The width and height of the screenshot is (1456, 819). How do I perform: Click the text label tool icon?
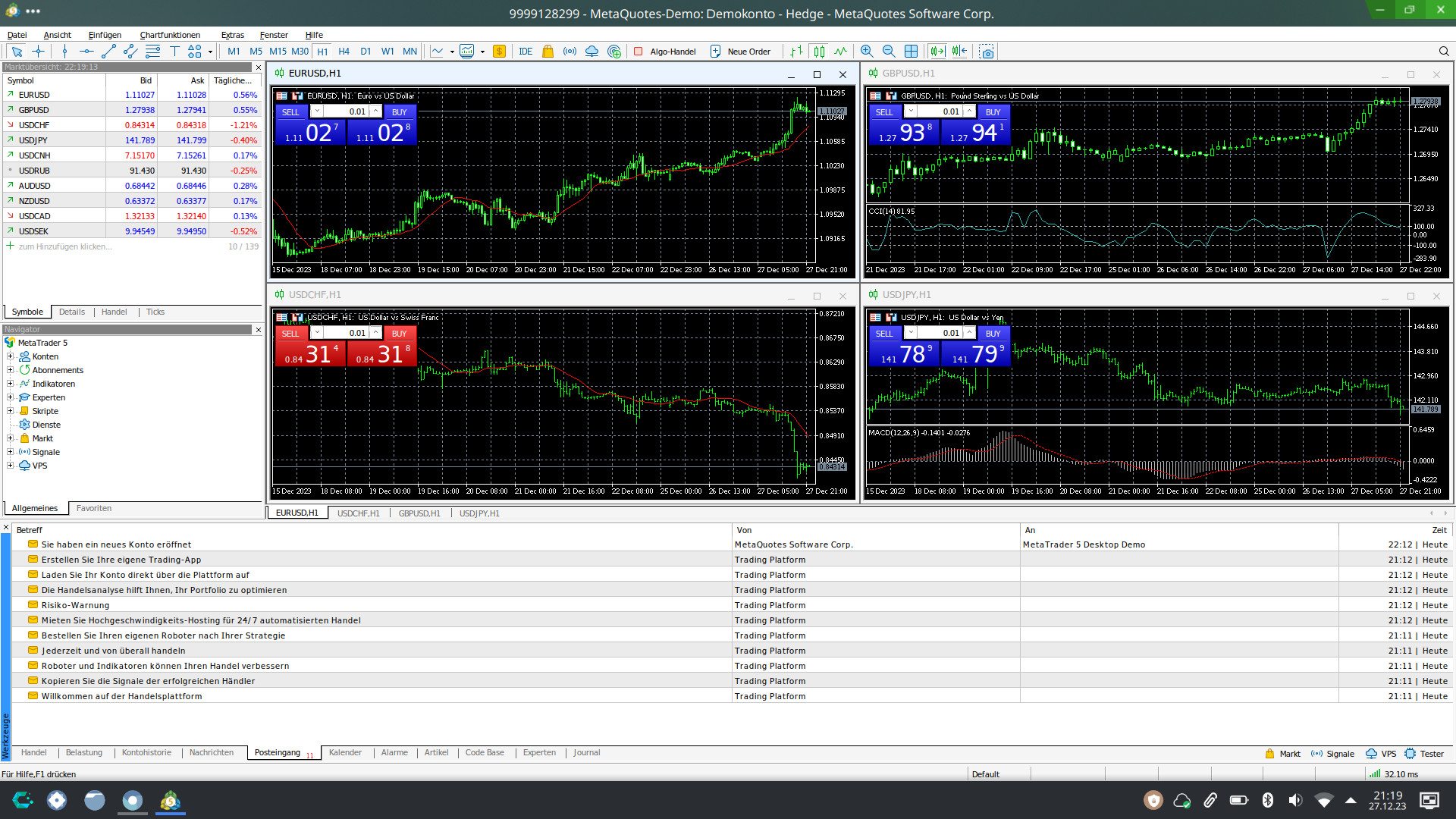click(x=174, y=52)
